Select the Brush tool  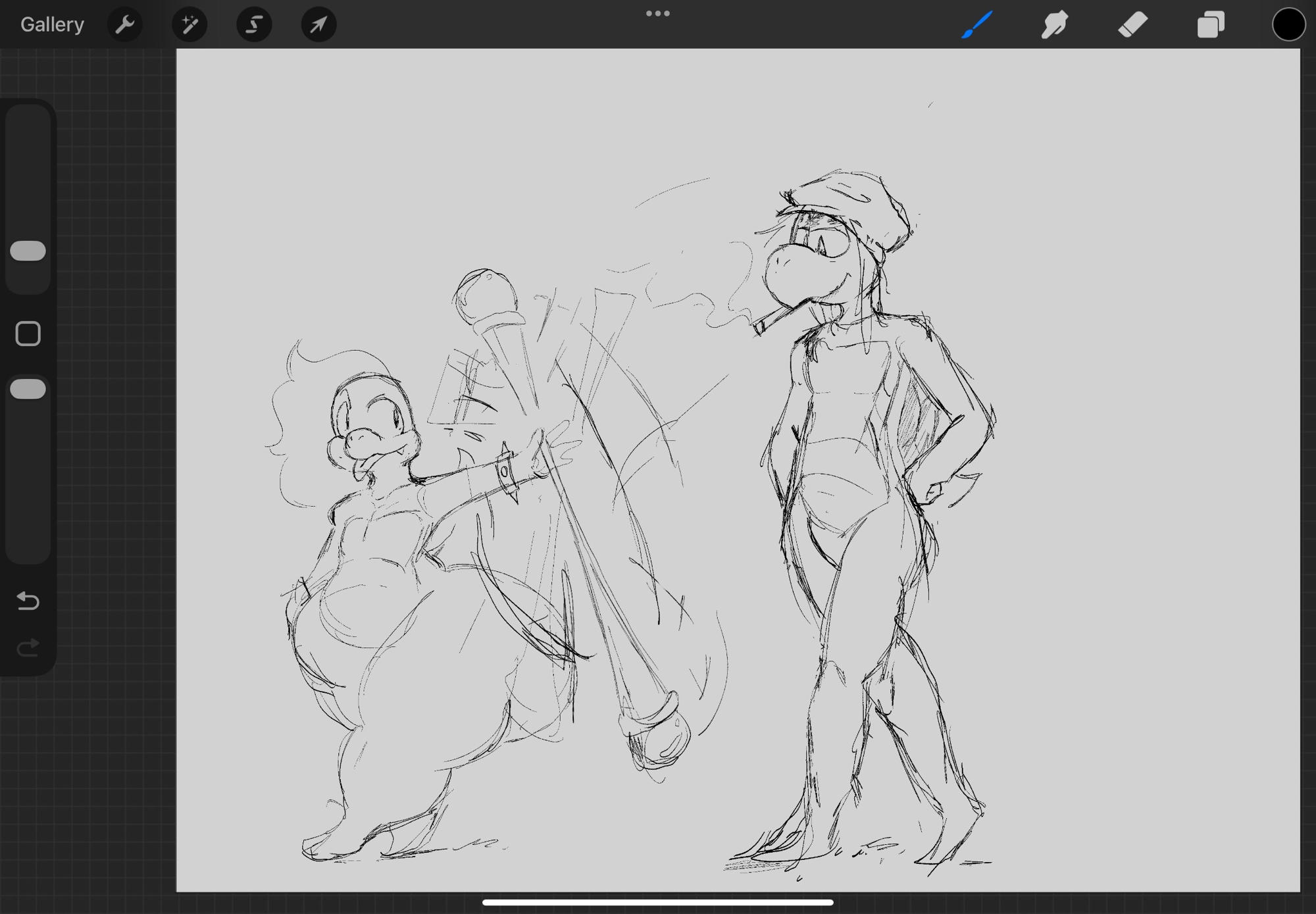pyautogui.click(x=976, y=24)
